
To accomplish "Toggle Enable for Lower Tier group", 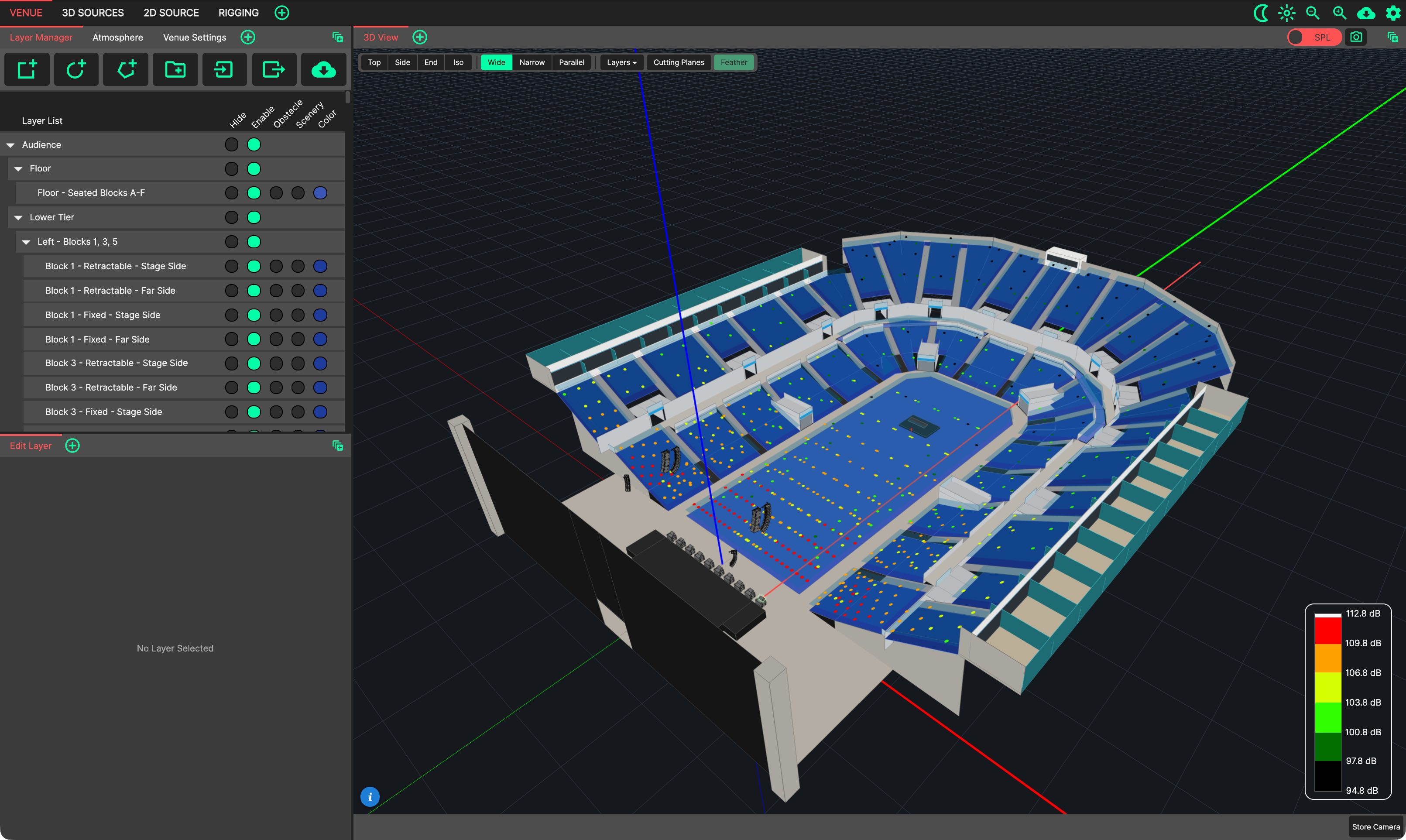I will click(254, 217).
